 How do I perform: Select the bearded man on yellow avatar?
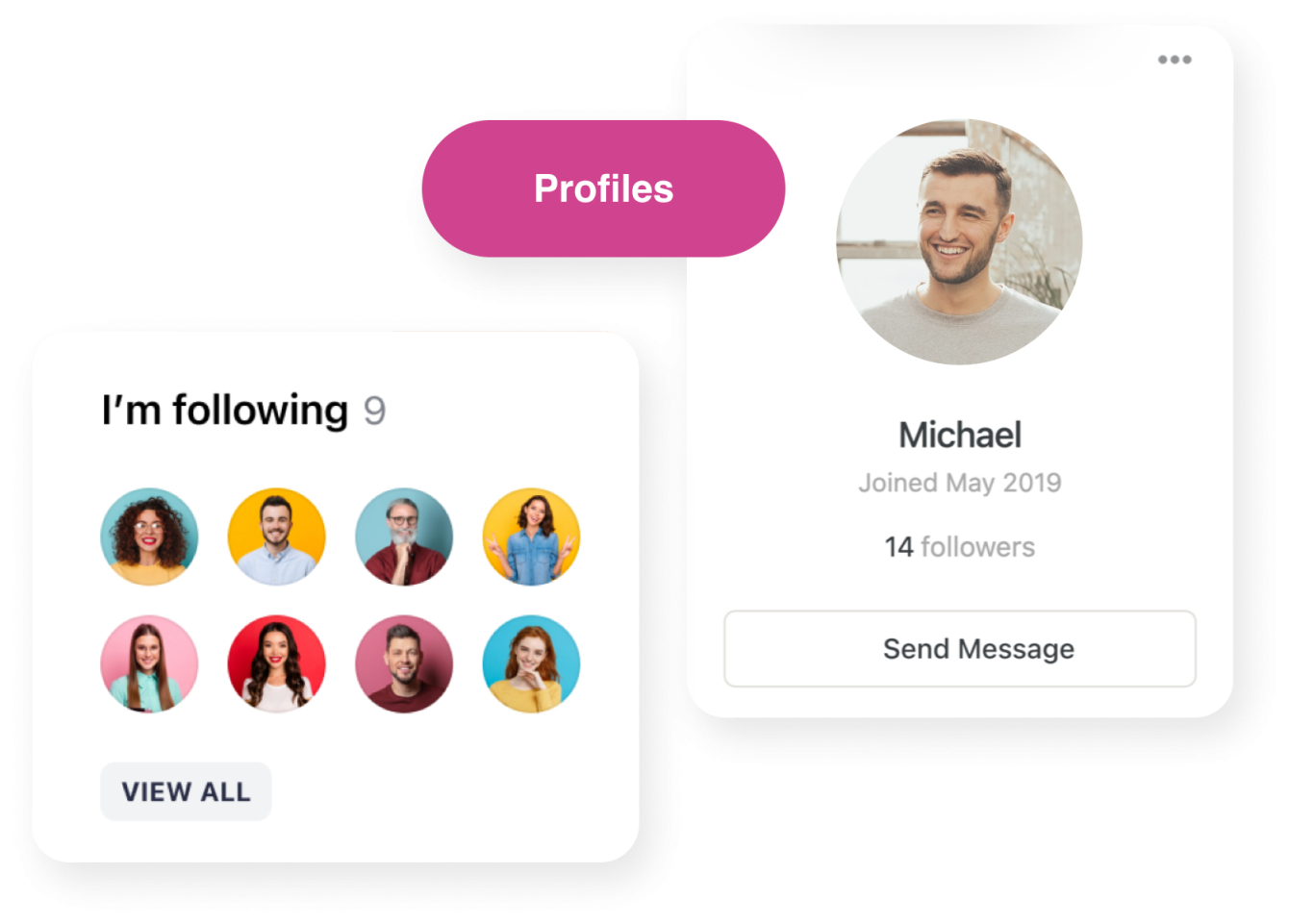tap(276, 537)
